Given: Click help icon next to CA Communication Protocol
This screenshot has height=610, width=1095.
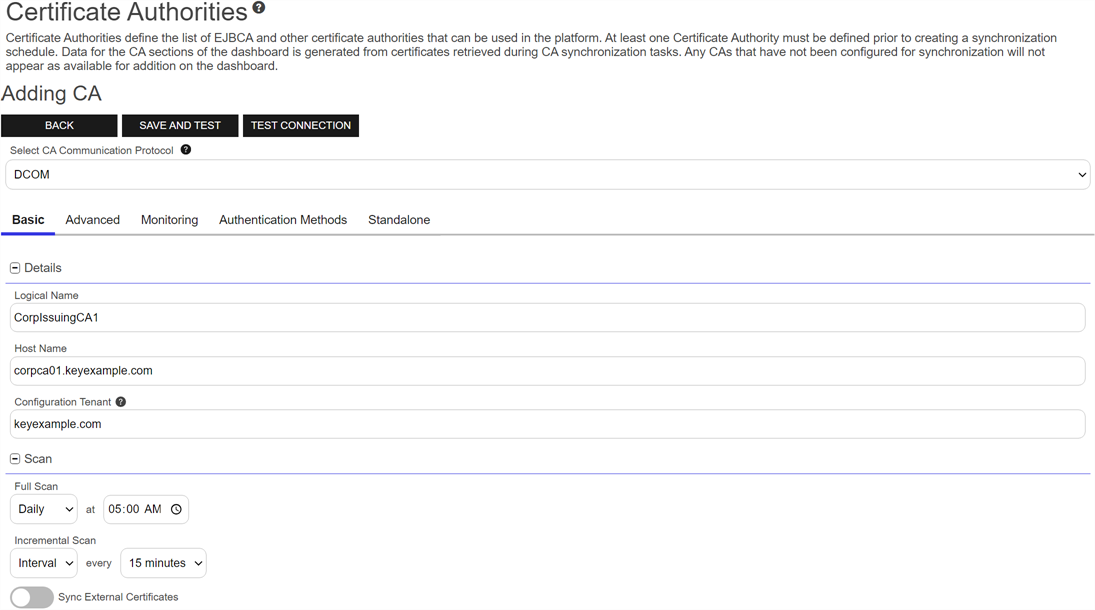Looking at the screenshot, I should coord(185,150).
